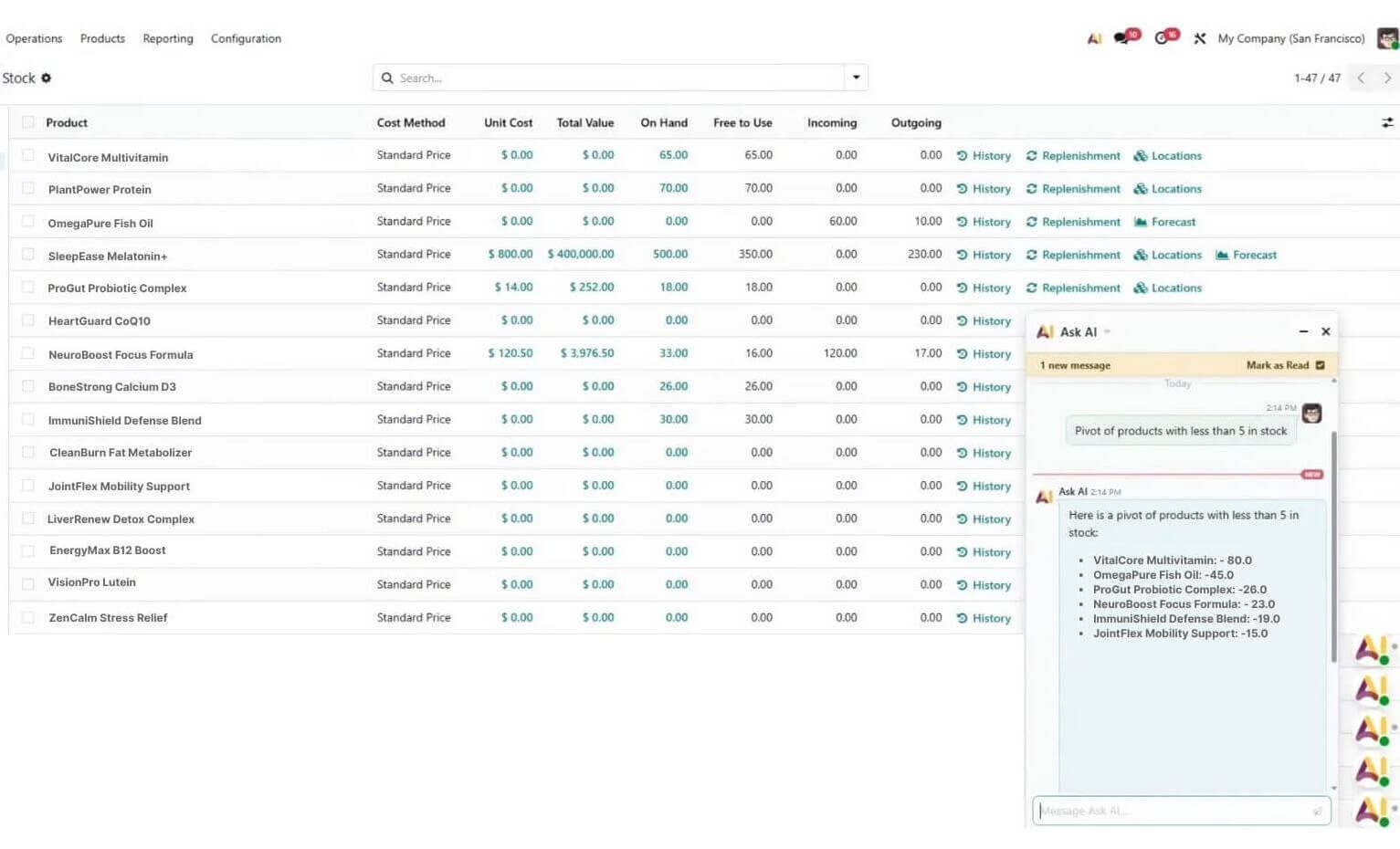Open Forecast for SleepEase Melatonin+

[x=1246, y=255]
